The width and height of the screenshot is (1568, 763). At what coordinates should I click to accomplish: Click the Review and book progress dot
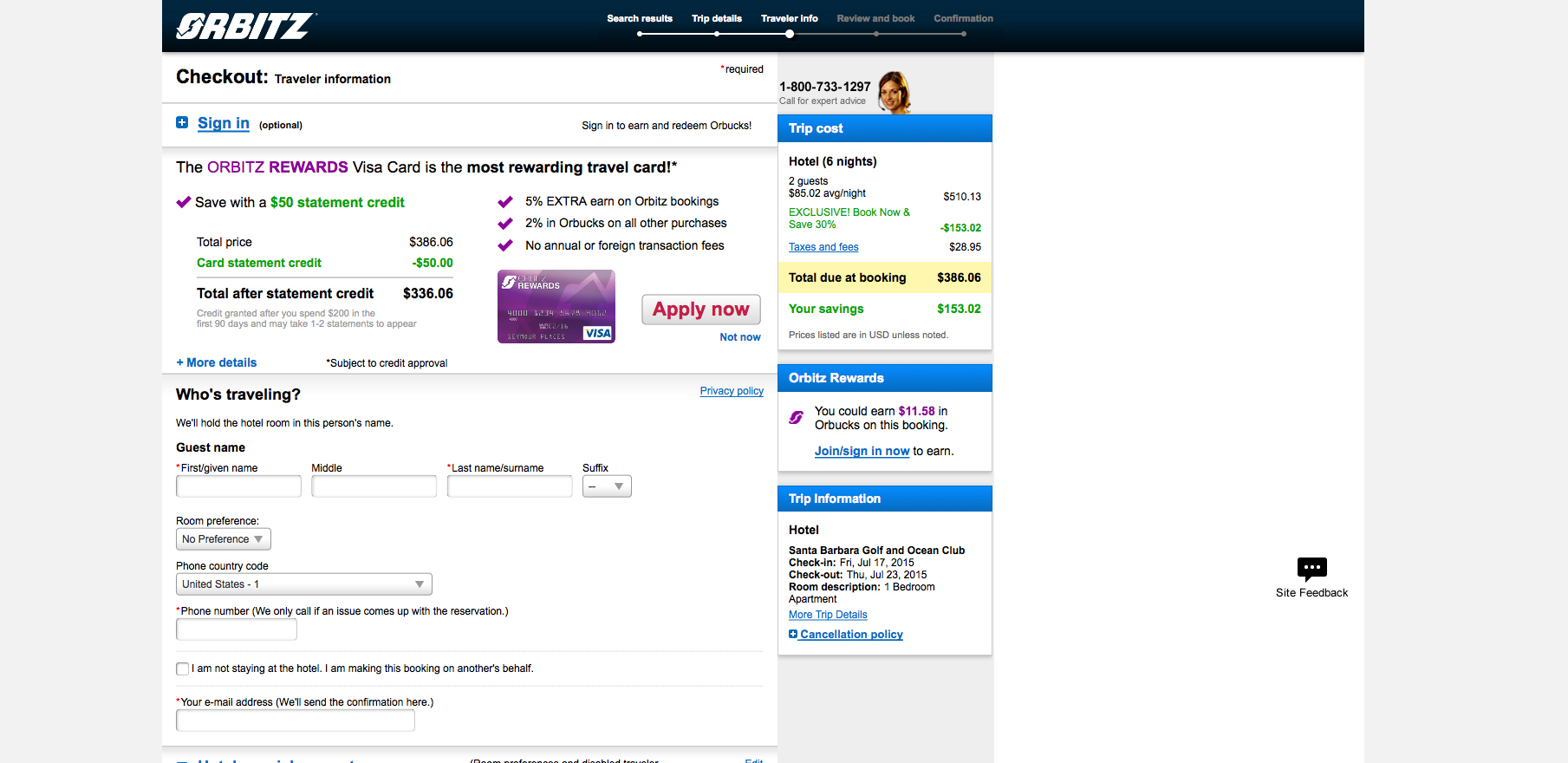(876, 34)
